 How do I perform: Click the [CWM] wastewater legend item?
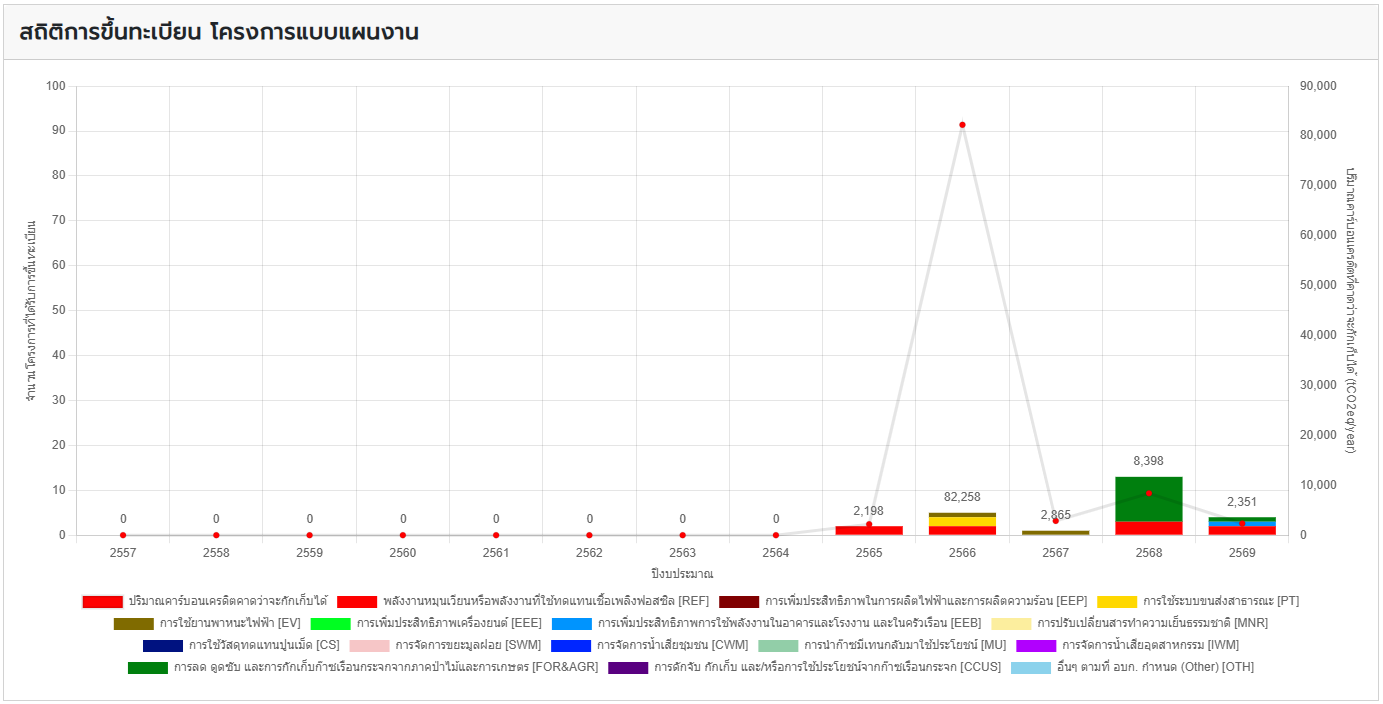(x=671, y=646)
